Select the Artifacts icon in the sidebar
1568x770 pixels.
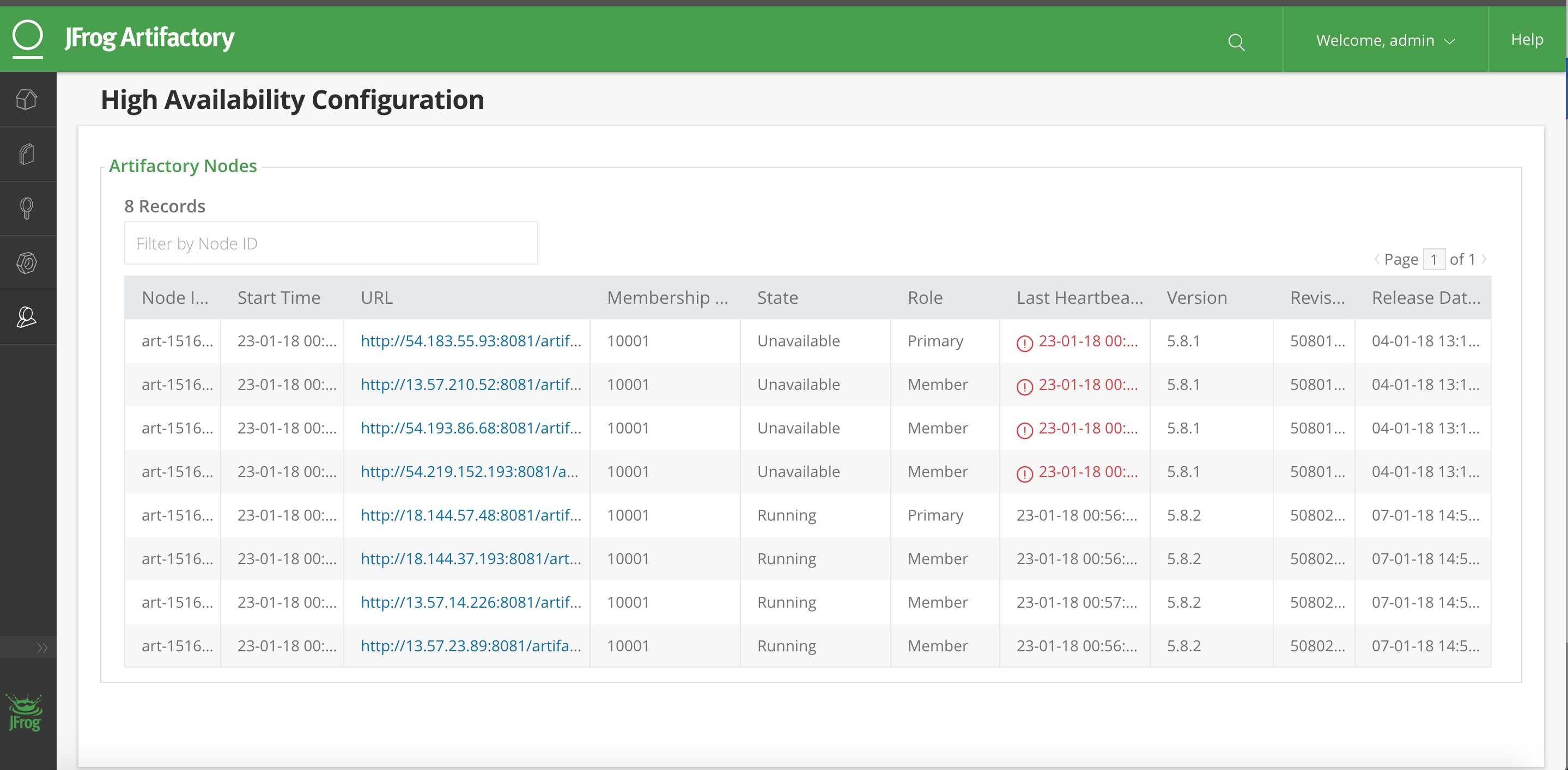tap(27, 153)
